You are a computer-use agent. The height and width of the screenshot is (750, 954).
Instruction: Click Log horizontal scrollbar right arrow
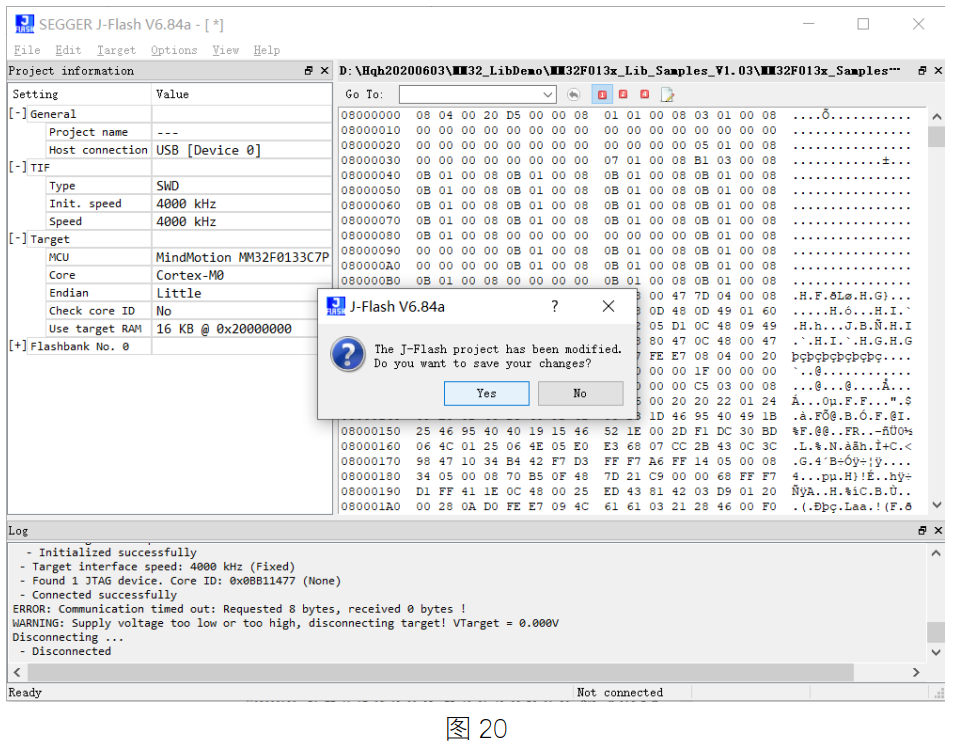(x=916, y=672)
